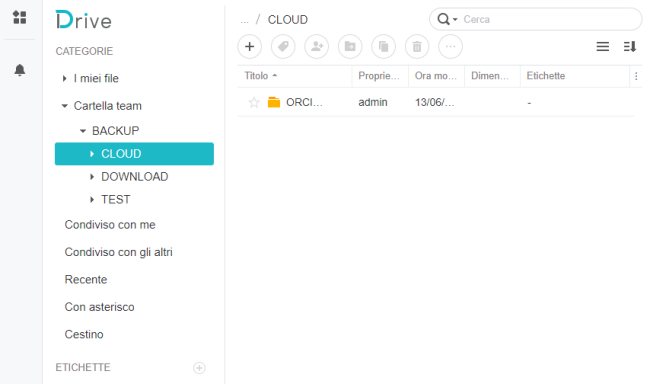Sort by the Proprie... column header
Screen dimensions: 650x384
pyautogui.click(x=380, y=76)
